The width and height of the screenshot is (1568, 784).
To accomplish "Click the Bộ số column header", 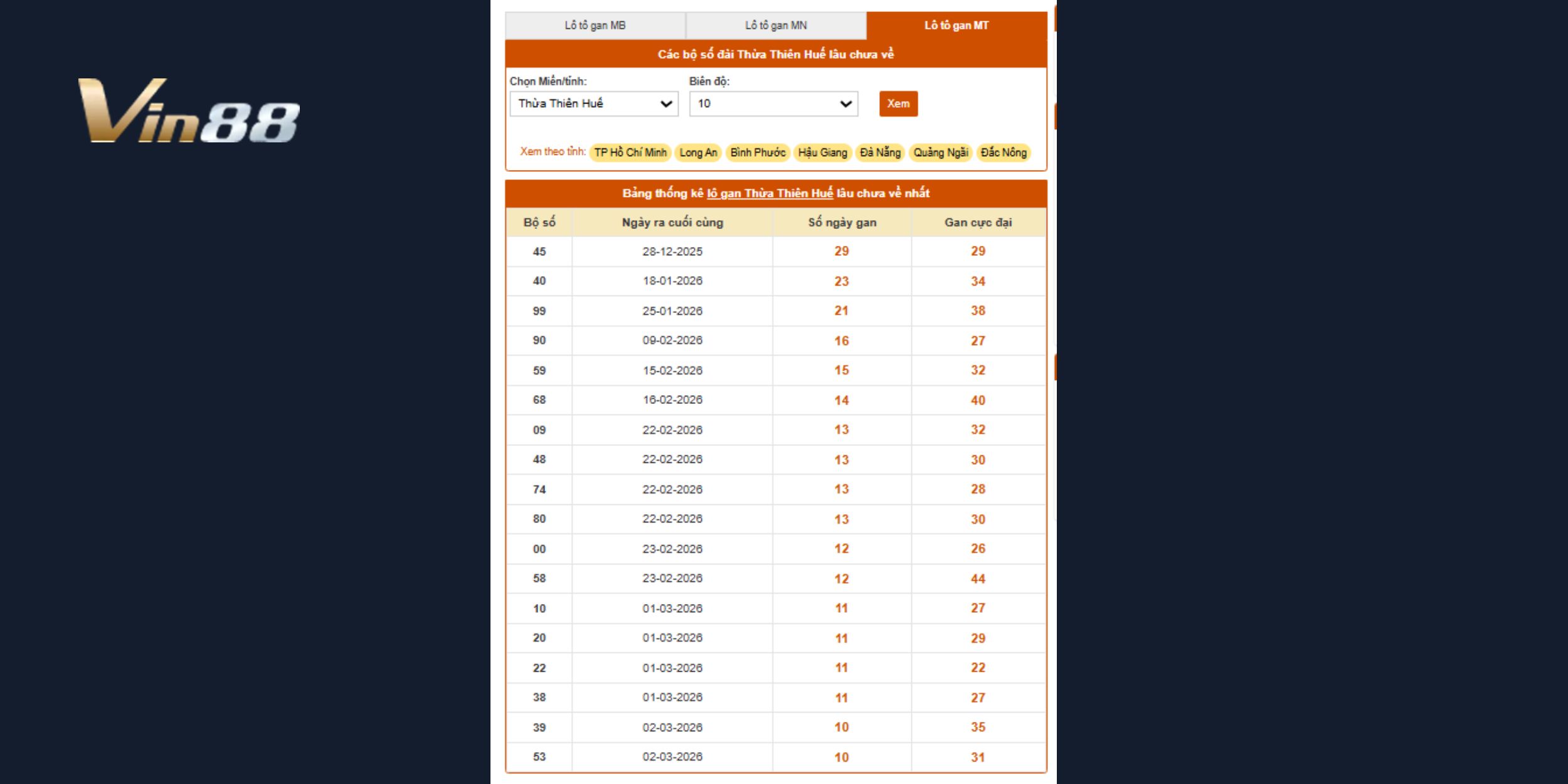I will (539, 222).
